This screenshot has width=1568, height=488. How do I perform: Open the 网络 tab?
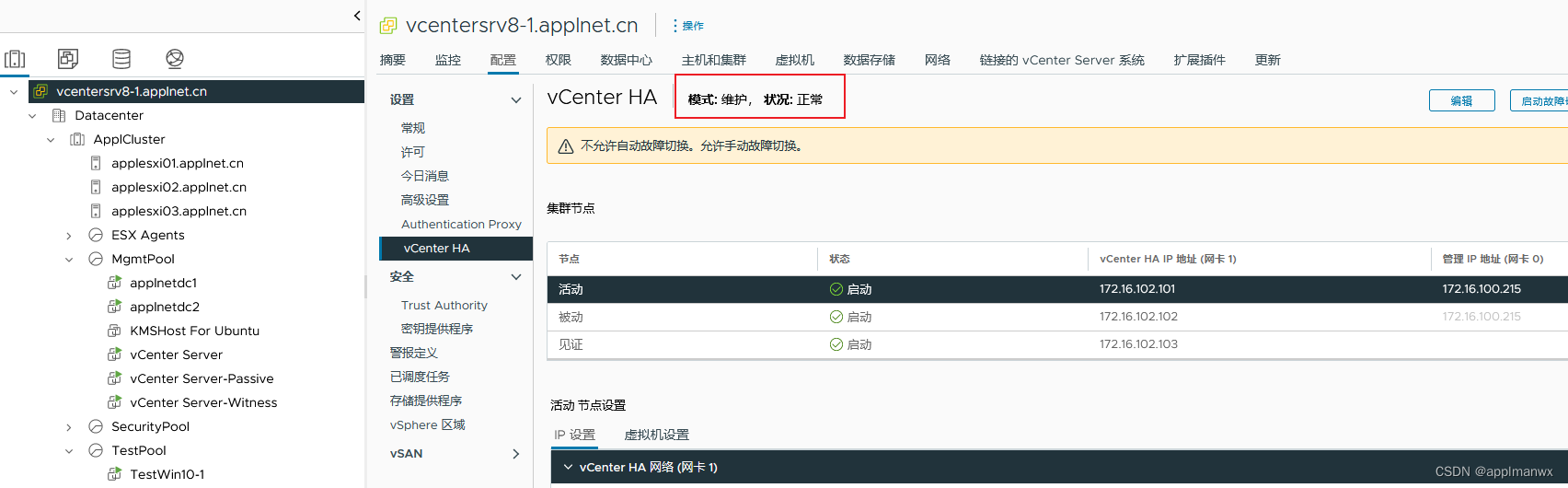938,60
